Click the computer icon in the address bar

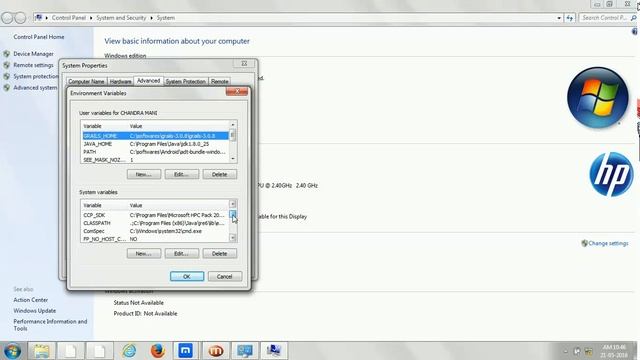[x=38, y=18]
